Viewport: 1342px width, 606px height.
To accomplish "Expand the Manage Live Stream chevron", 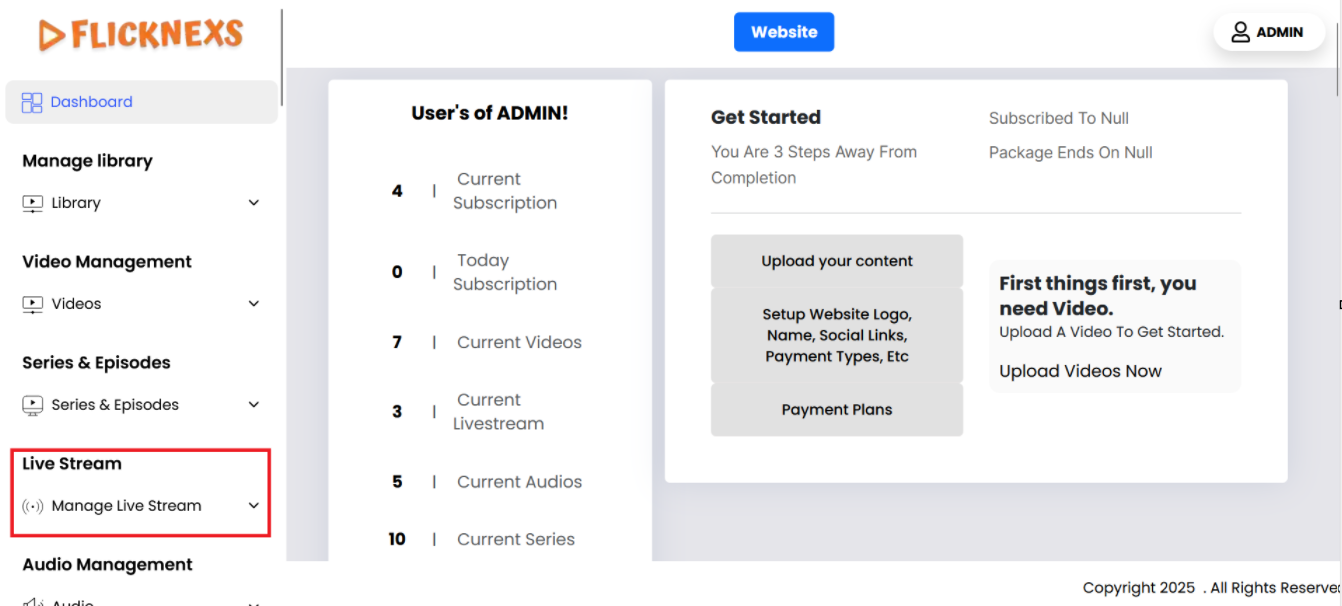I will [254, 506].
